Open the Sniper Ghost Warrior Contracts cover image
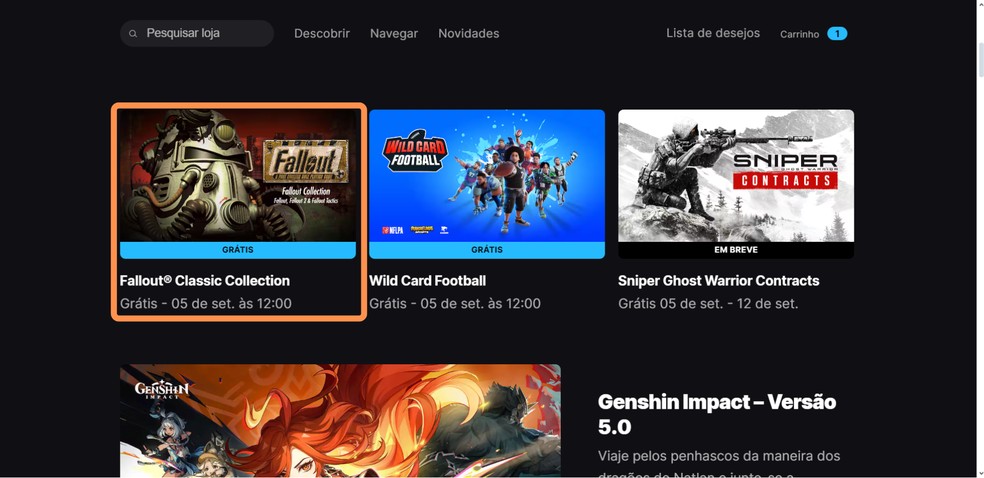The height and width of the screenshot is (478, 984). click(736, 176)
